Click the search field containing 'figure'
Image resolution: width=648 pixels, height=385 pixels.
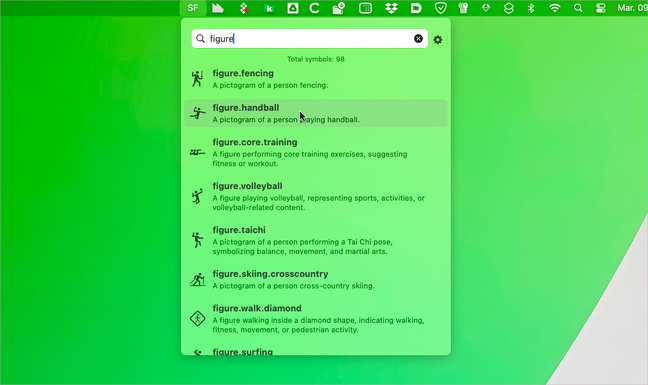[x=310, y=38]
